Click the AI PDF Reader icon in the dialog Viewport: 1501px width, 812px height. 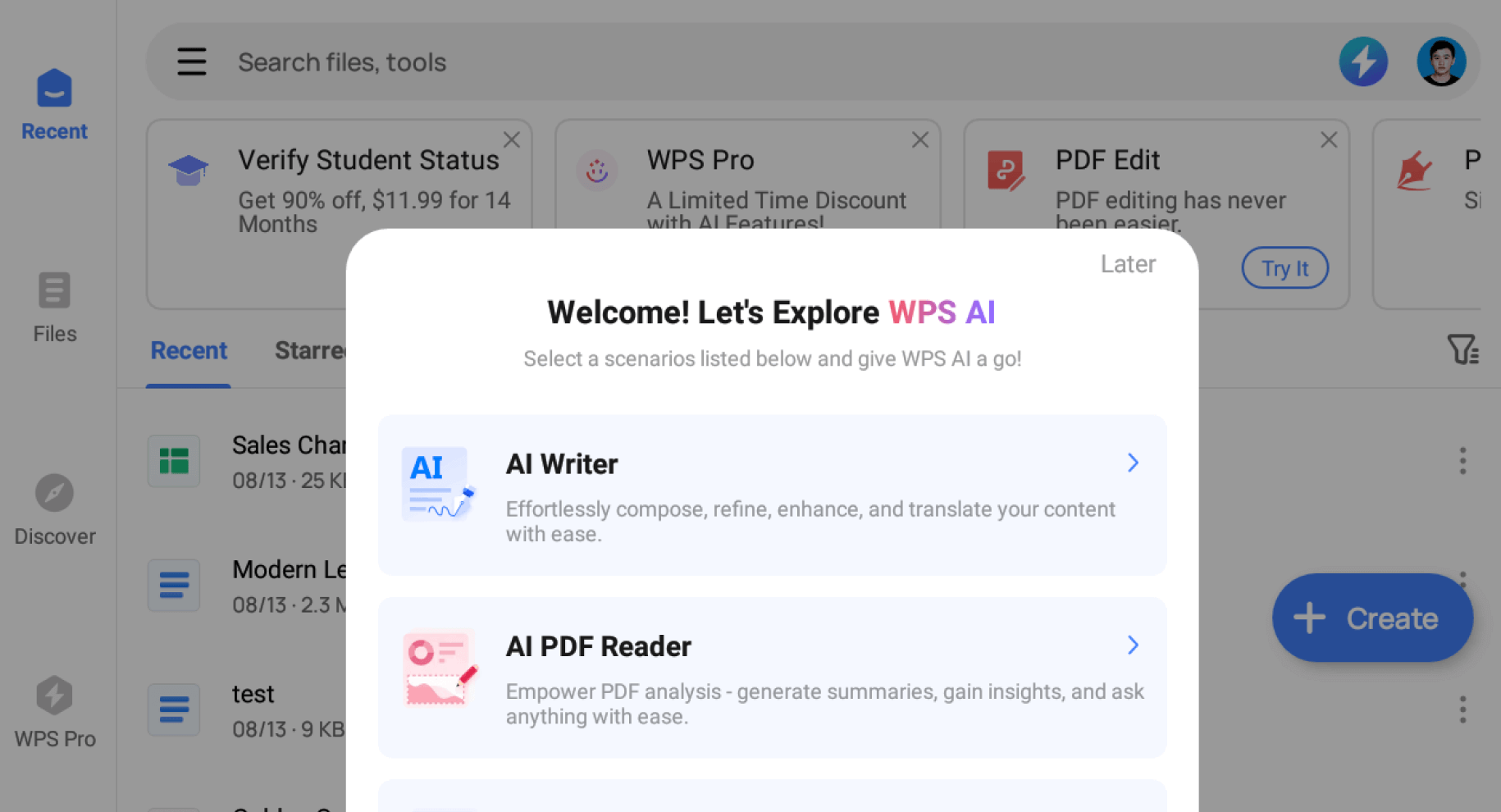click(438, 667)
